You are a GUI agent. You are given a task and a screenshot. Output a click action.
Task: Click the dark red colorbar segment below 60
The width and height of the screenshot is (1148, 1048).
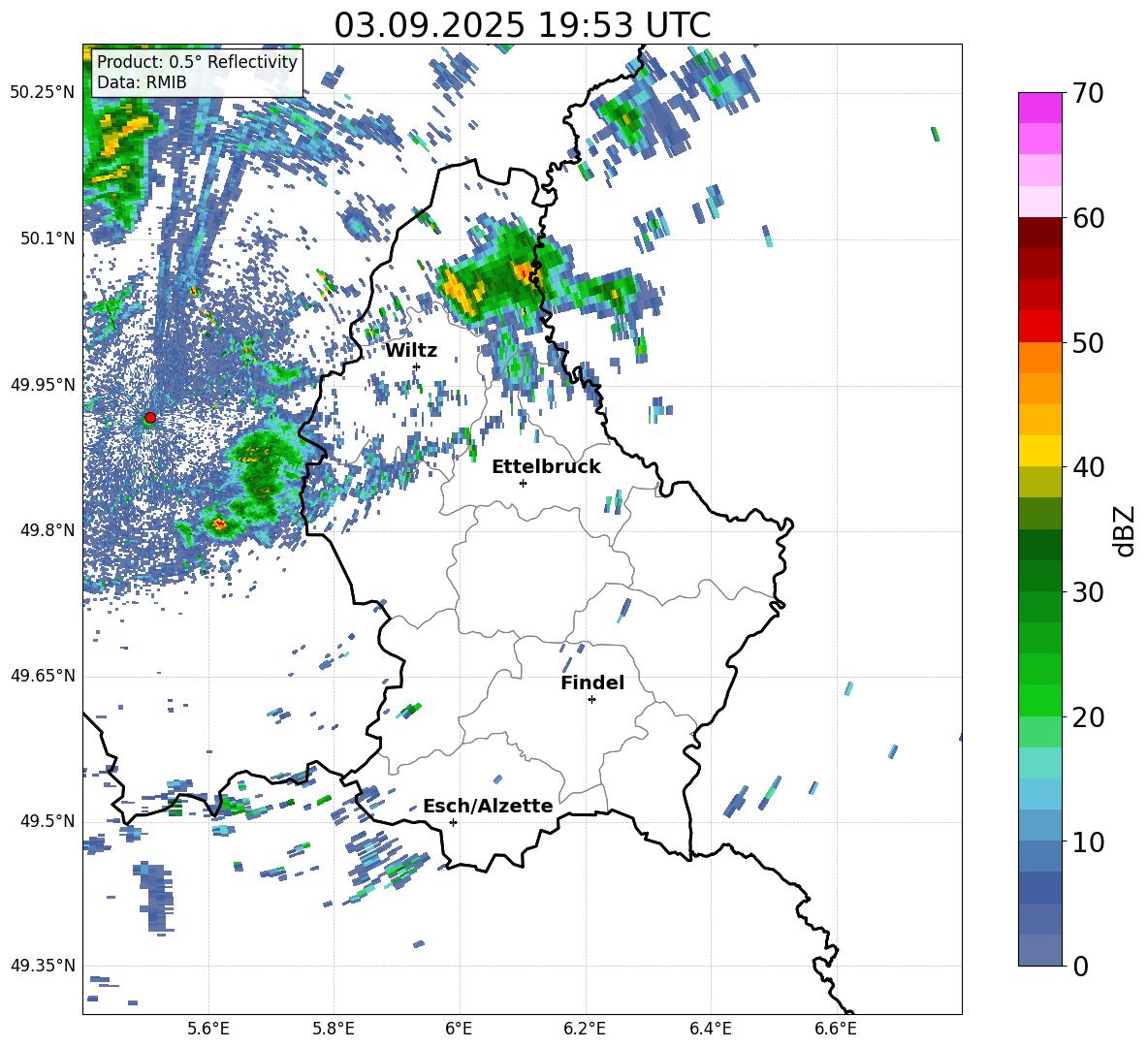[x=1039, y=233]
